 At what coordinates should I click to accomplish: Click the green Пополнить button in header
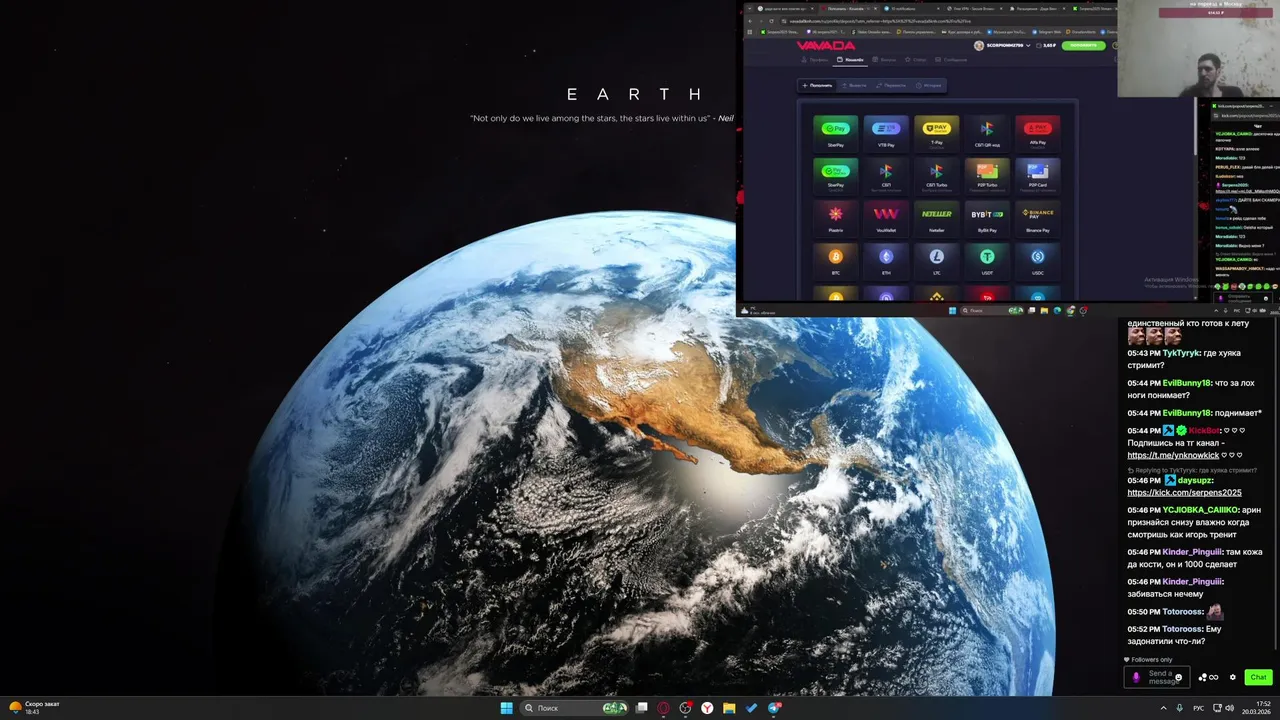coord(1082,46)
